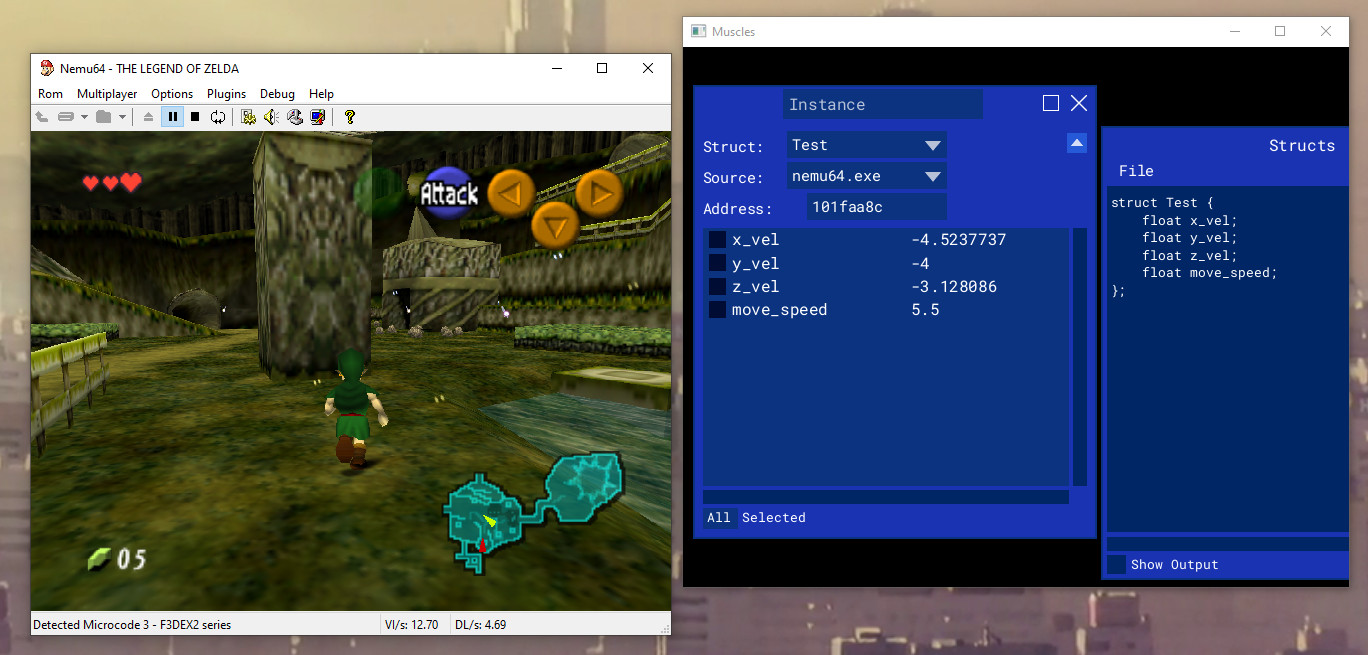The height and width of the screenshot is (655, 1368).
Task: Click the "DL/s: 4.69" status bar entry
Action: pyautogui.click(x=480, y=625)
